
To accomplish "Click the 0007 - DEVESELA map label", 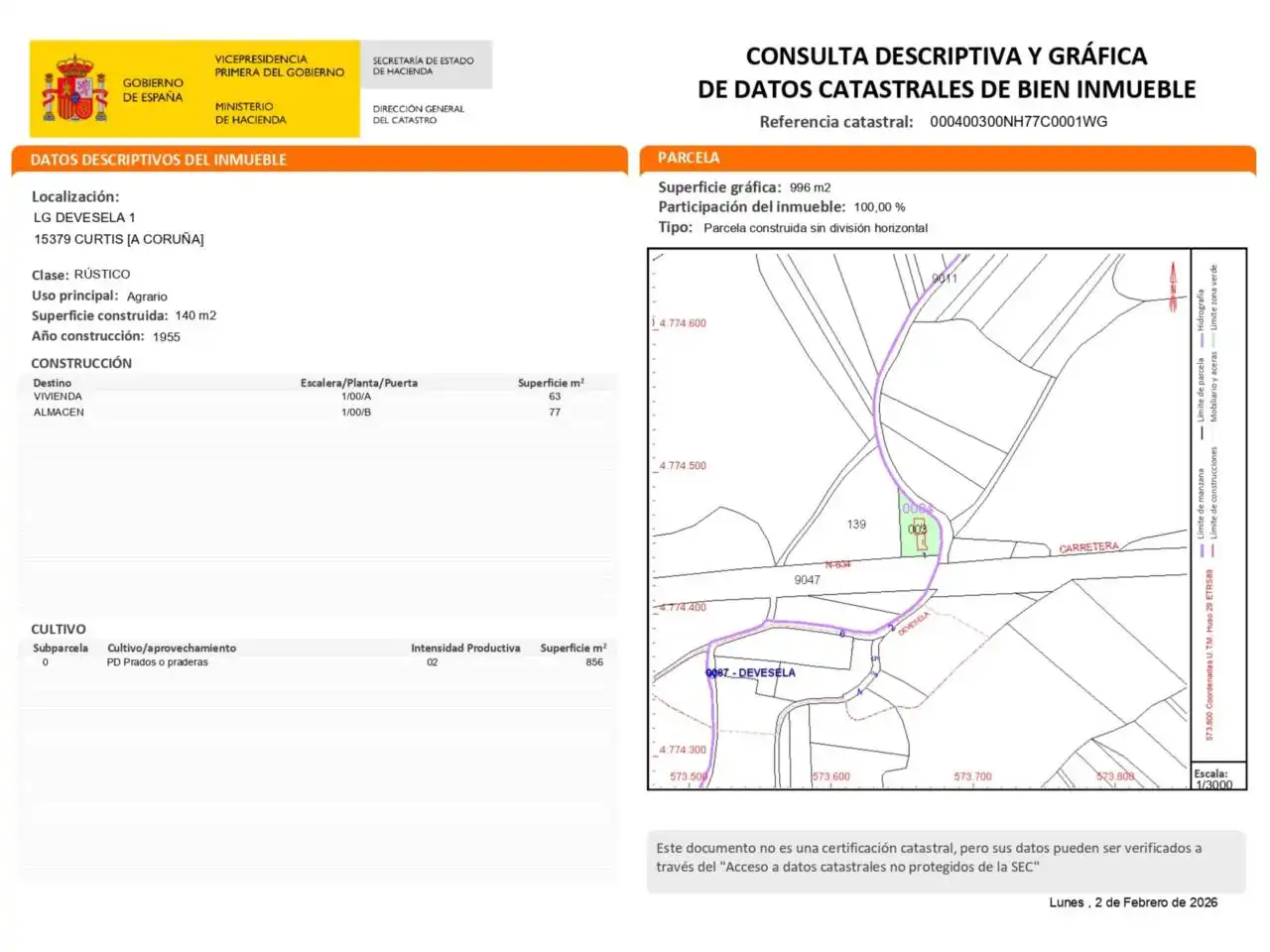I will click(x=750, y=672).
